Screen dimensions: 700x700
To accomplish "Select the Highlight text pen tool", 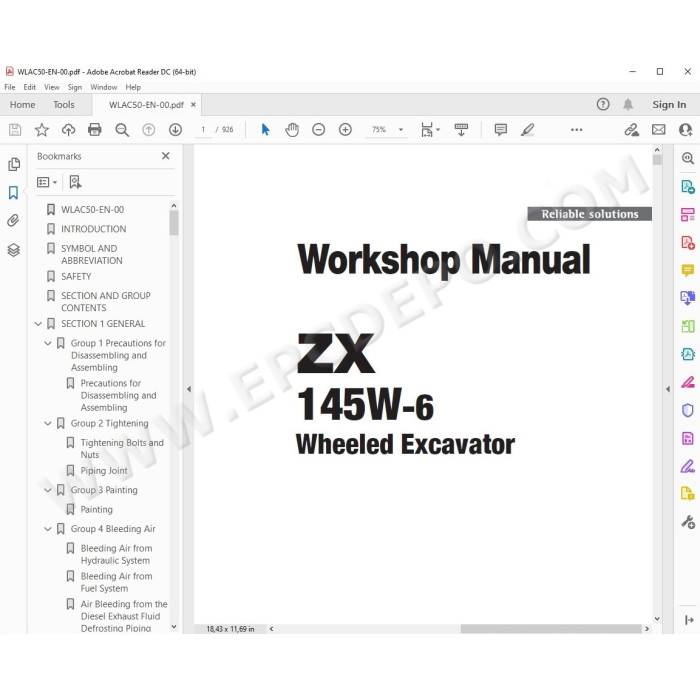I will click(x=527, y=129).
